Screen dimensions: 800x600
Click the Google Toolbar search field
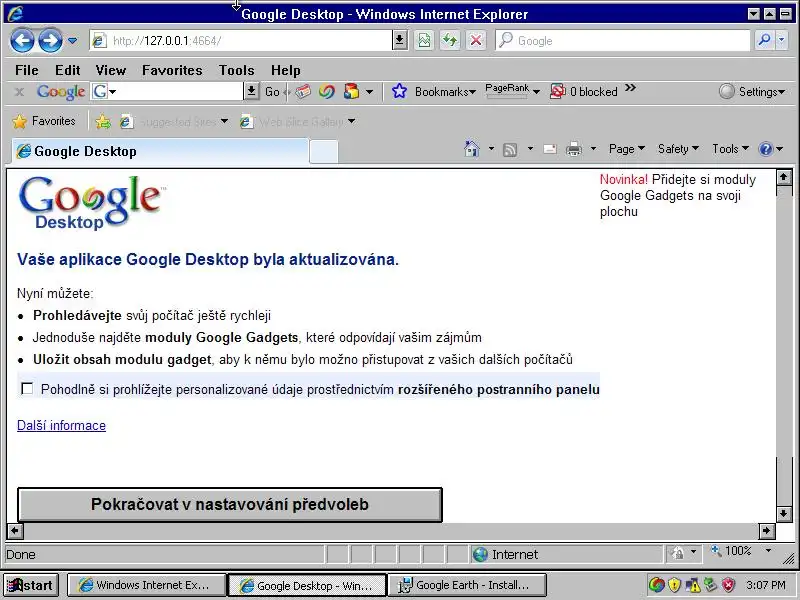coord(176,92)
